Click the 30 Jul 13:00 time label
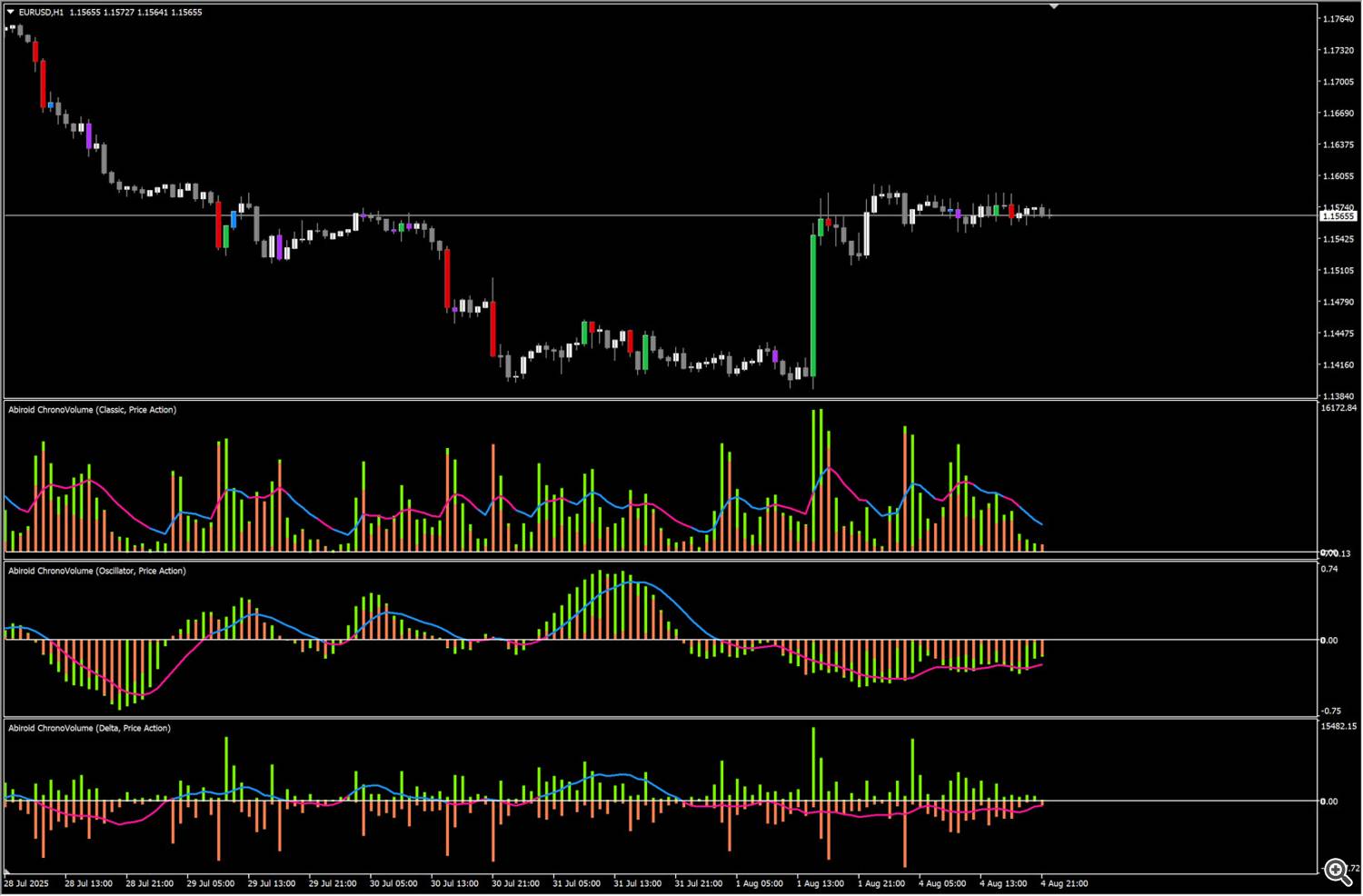This screenshot has height=896, width=1363. pyautogui.click(x=454, y=883)
